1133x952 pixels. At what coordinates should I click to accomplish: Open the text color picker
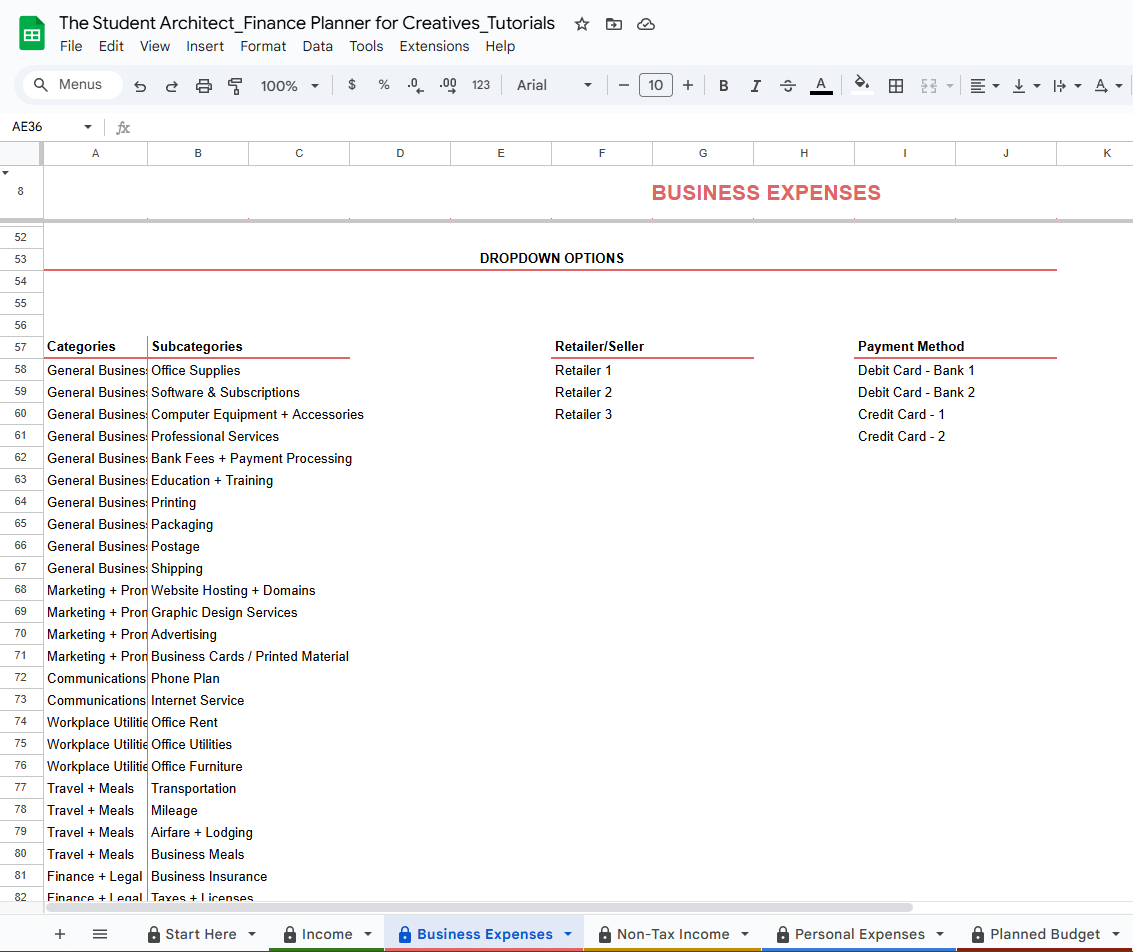(821, 86)
